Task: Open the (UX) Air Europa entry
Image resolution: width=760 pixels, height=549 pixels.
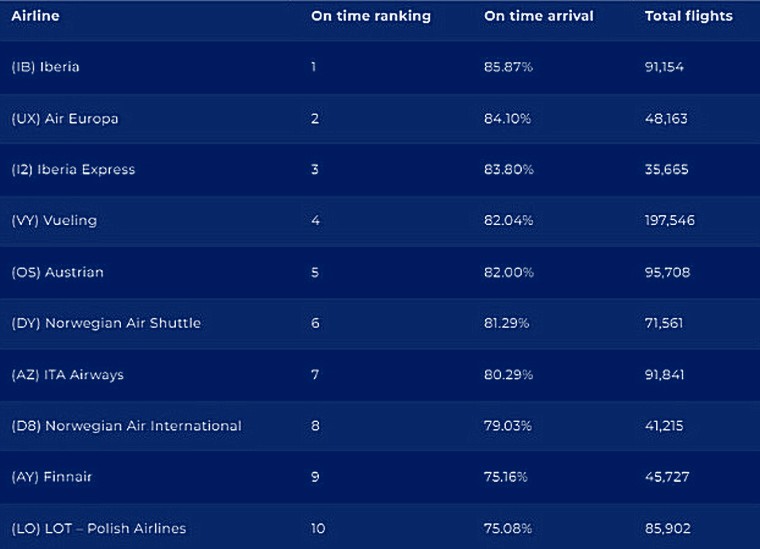Action: pyautogui.click(x=64, y=118)
